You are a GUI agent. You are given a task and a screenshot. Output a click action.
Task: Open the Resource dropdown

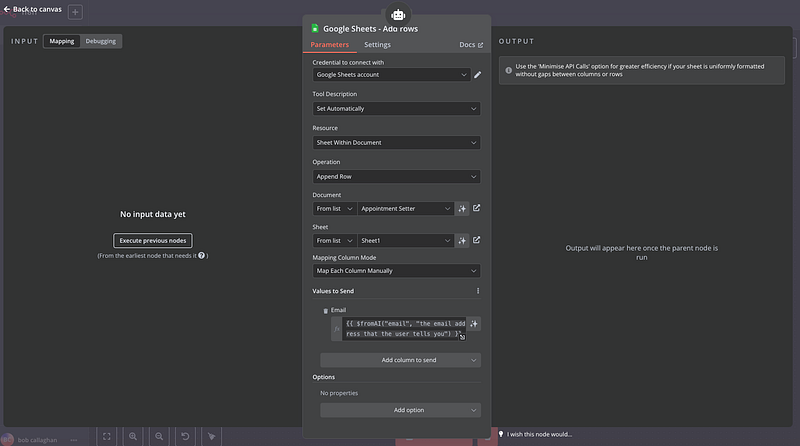coord(396,143)
